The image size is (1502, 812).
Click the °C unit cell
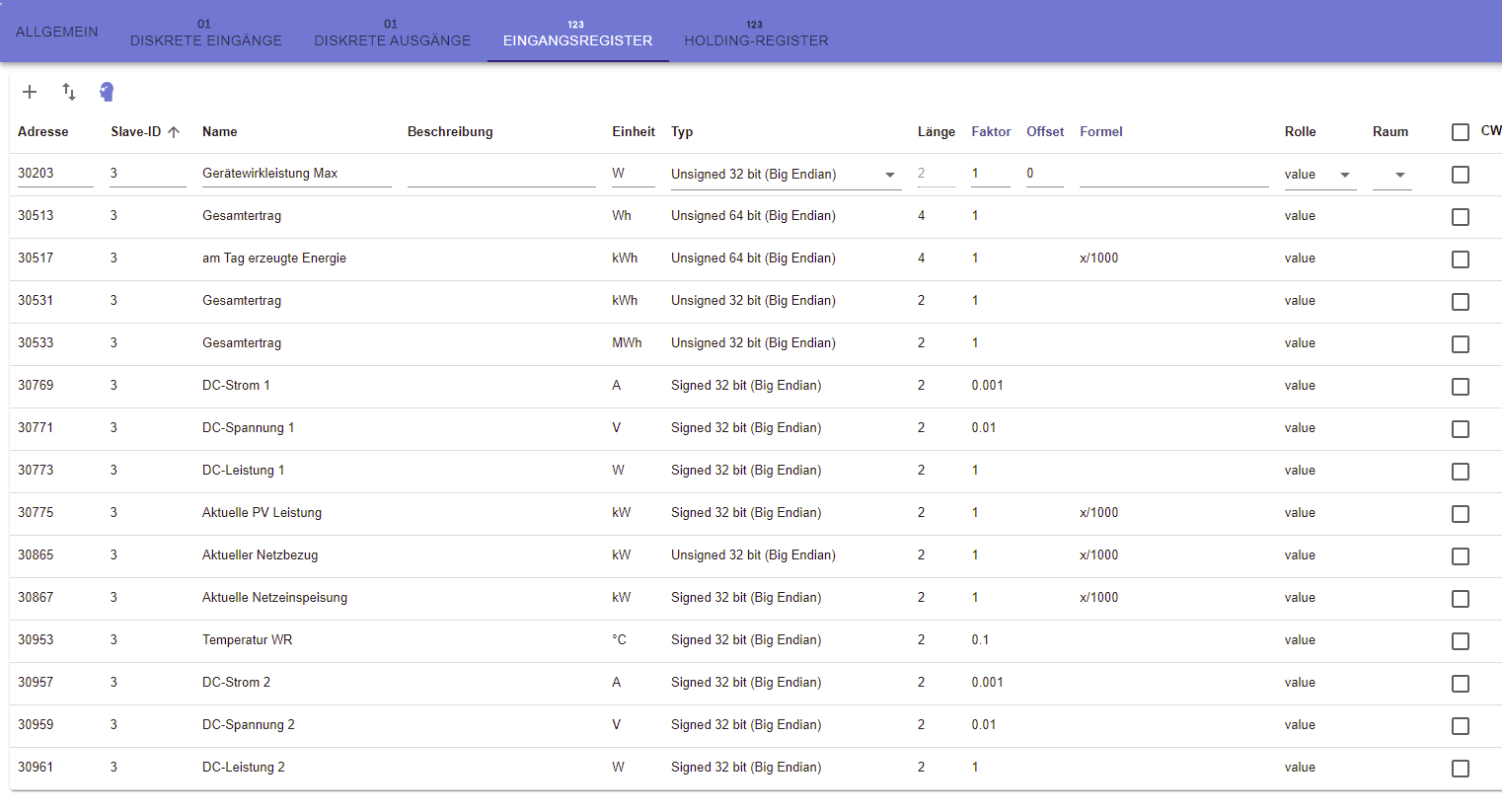620,640
